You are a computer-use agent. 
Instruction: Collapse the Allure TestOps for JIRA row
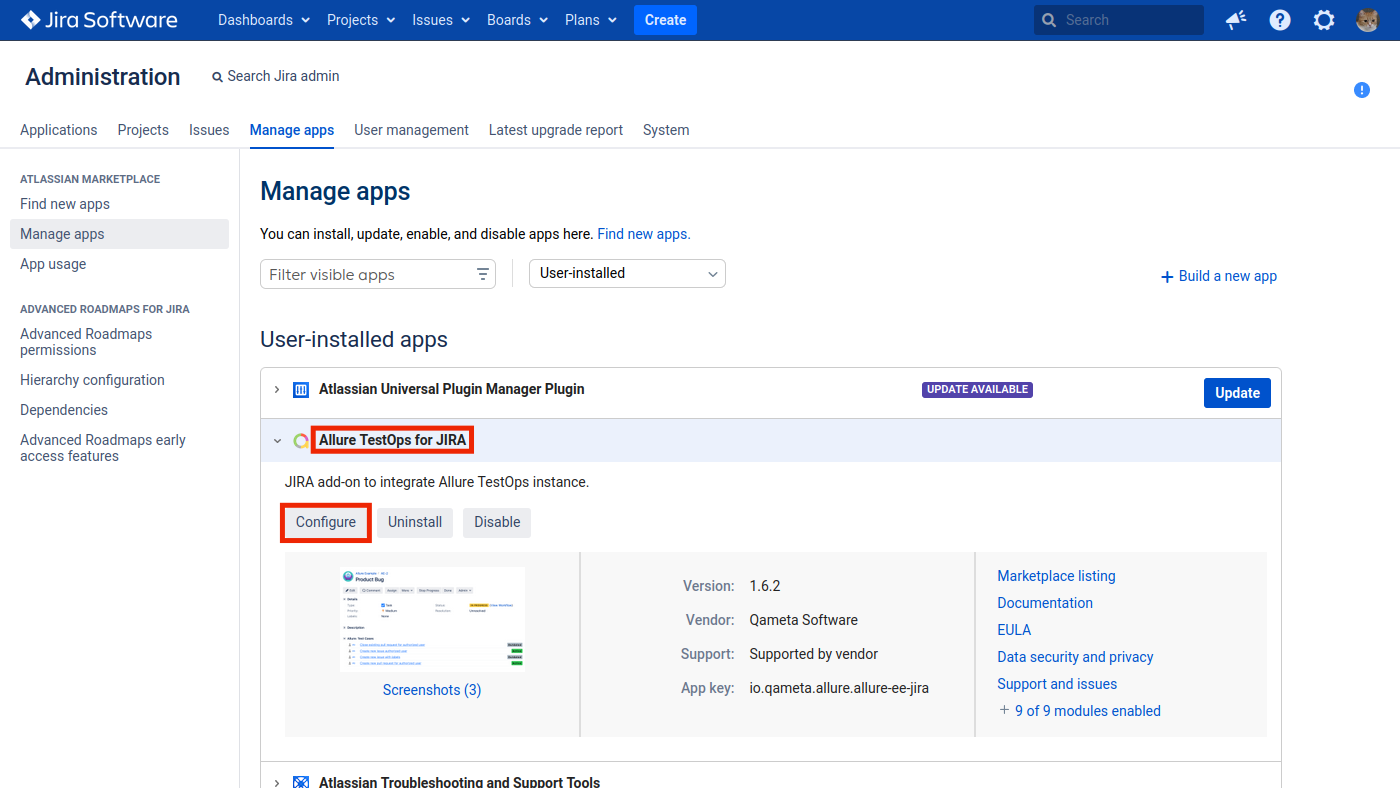[x=277, y=440]
